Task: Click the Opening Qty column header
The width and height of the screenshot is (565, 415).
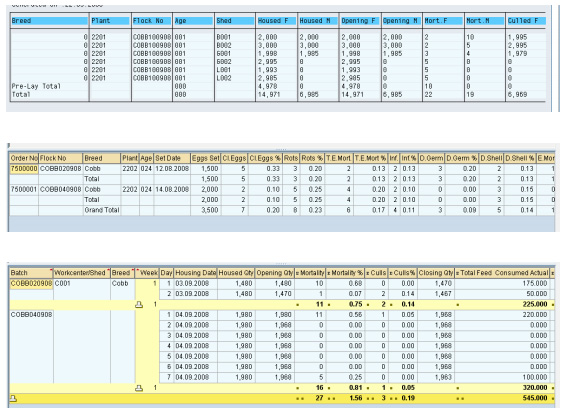Action: pyautogui.click(x=275, y=273)
